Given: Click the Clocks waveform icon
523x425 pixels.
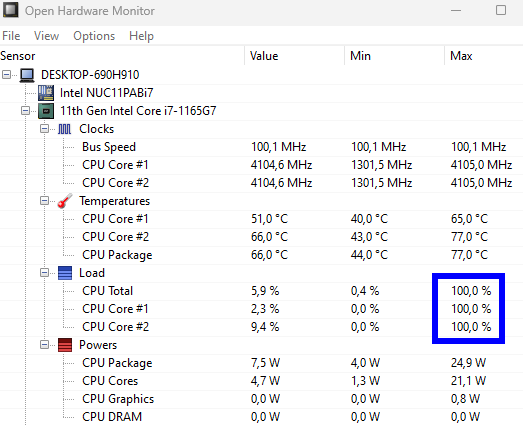Looking at the screenshot, I should (64, 129).
